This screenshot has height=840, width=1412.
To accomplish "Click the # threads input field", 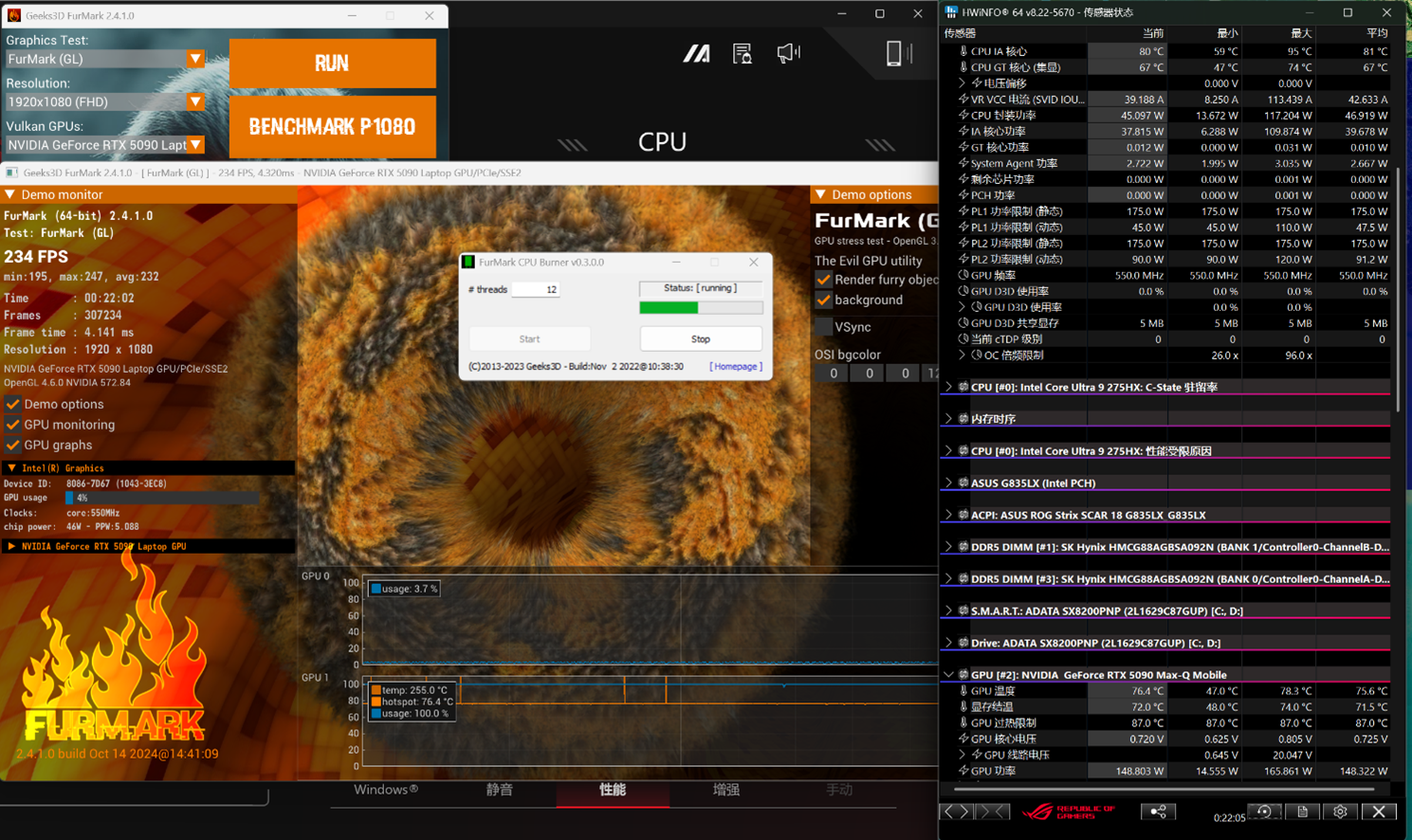I will click(536, 289).
